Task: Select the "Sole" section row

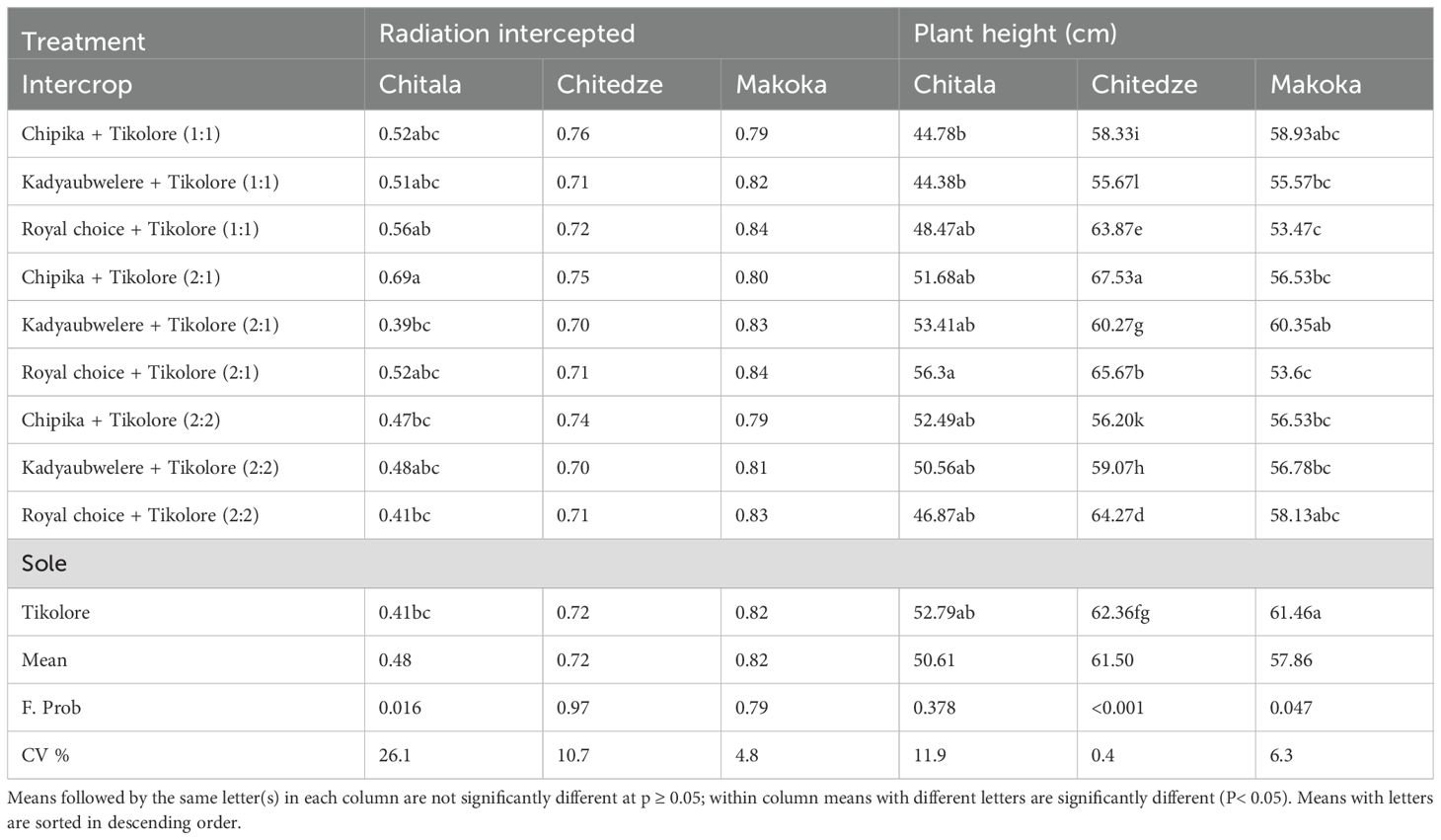Action: point(44,564)
